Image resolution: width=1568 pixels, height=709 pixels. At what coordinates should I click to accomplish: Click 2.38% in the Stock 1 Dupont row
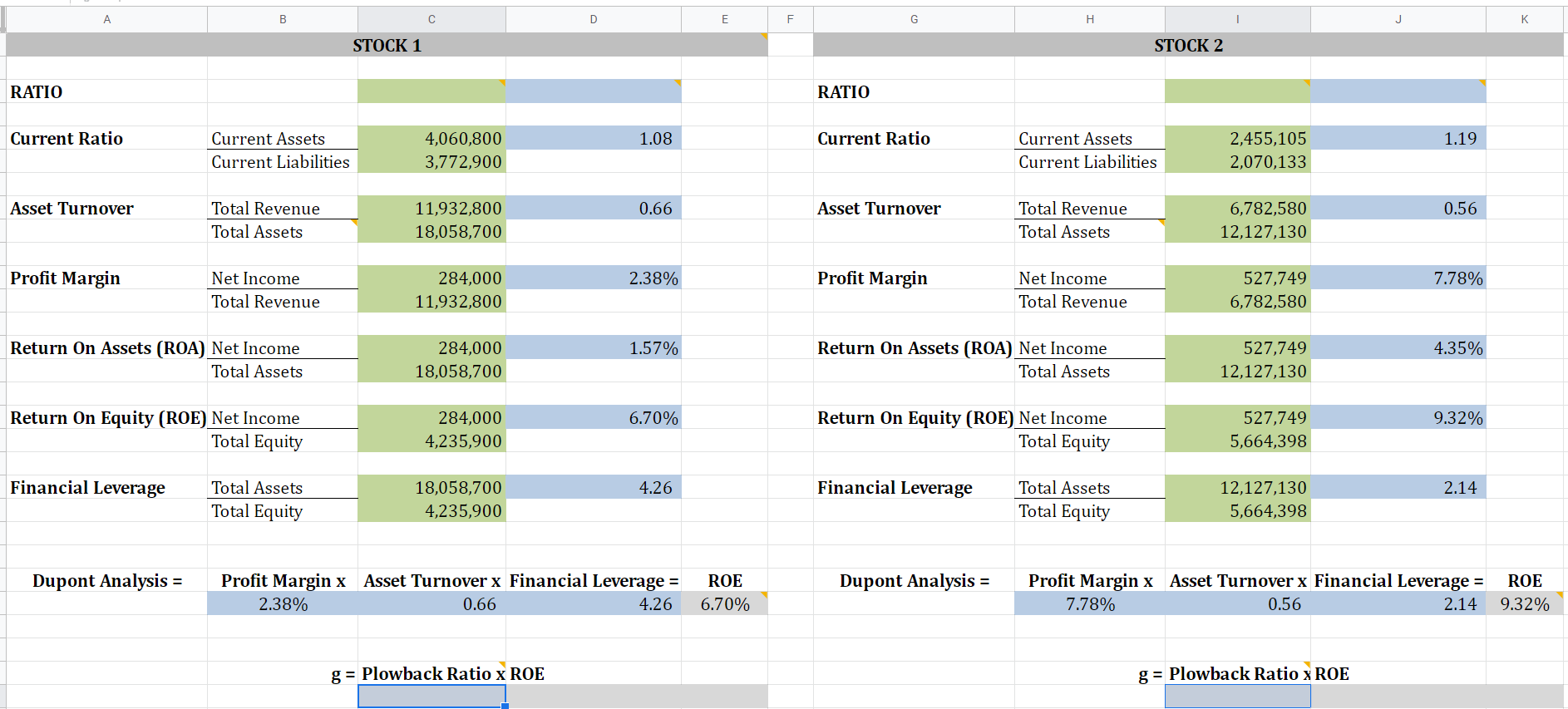[x=283, y=603]
